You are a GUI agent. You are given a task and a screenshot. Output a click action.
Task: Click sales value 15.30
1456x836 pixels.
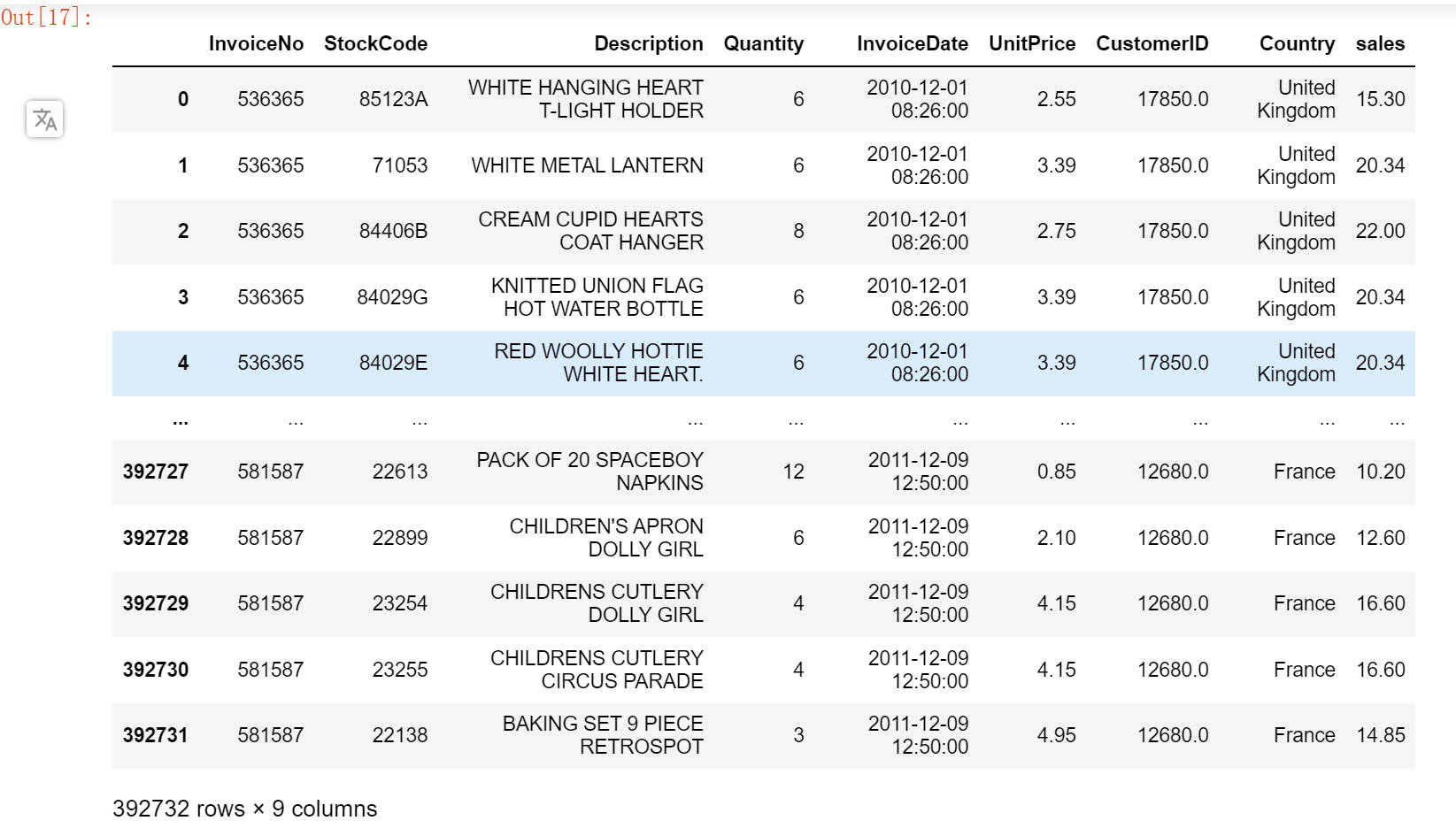click(x=1381, y=99)
